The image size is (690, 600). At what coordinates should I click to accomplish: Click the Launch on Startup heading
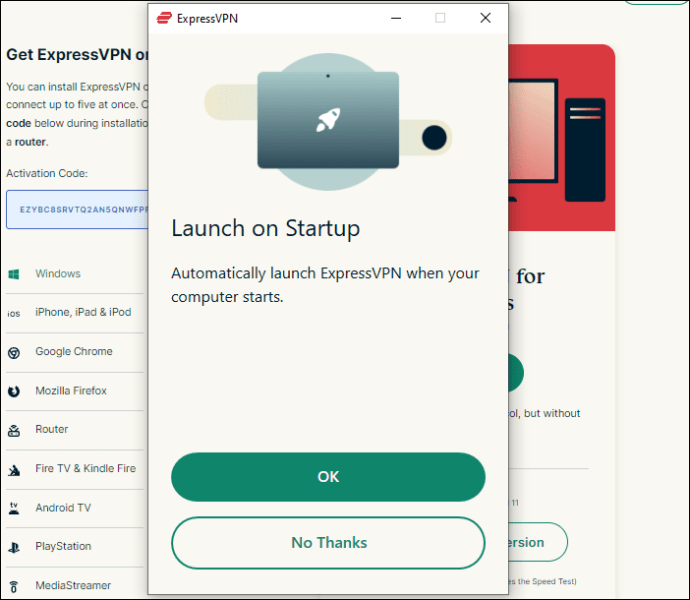(x=265, y=228)
